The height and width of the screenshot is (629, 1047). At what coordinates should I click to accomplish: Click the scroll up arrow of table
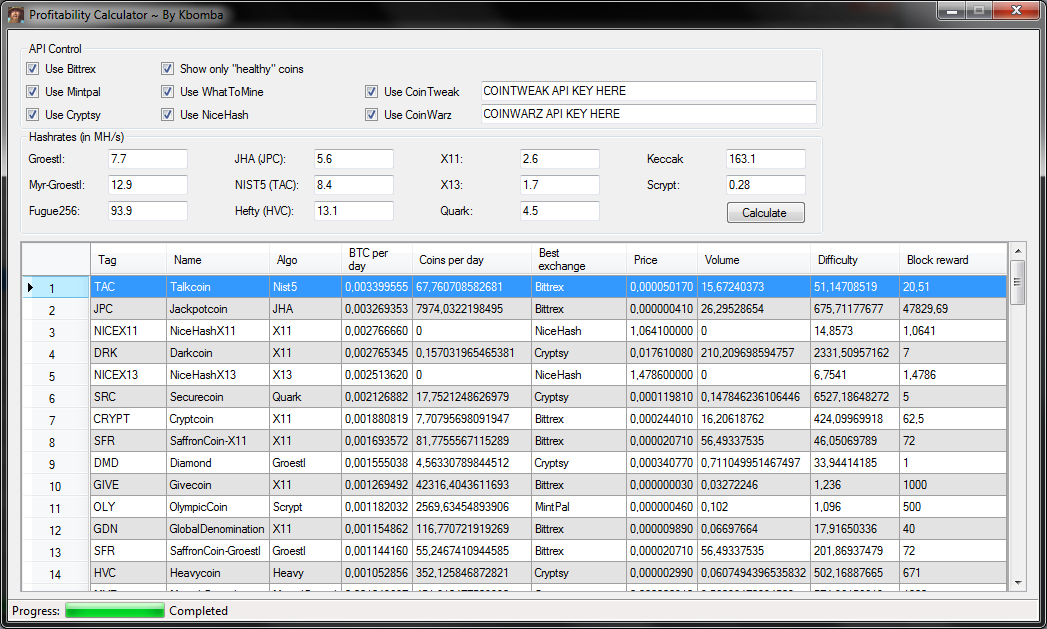(1018, 251)
